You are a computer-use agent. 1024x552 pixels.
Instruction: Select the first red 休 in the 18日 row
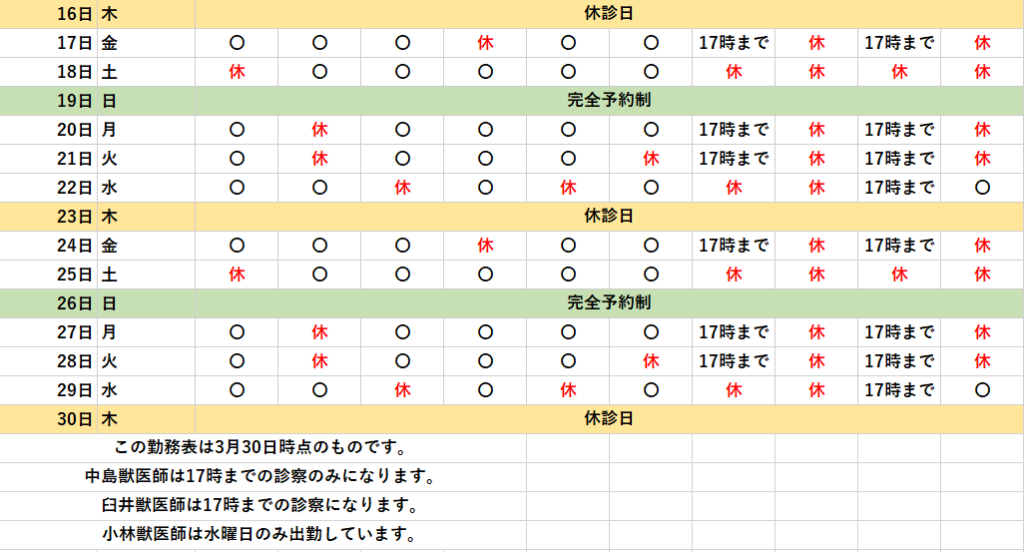(x=237, y=72)
